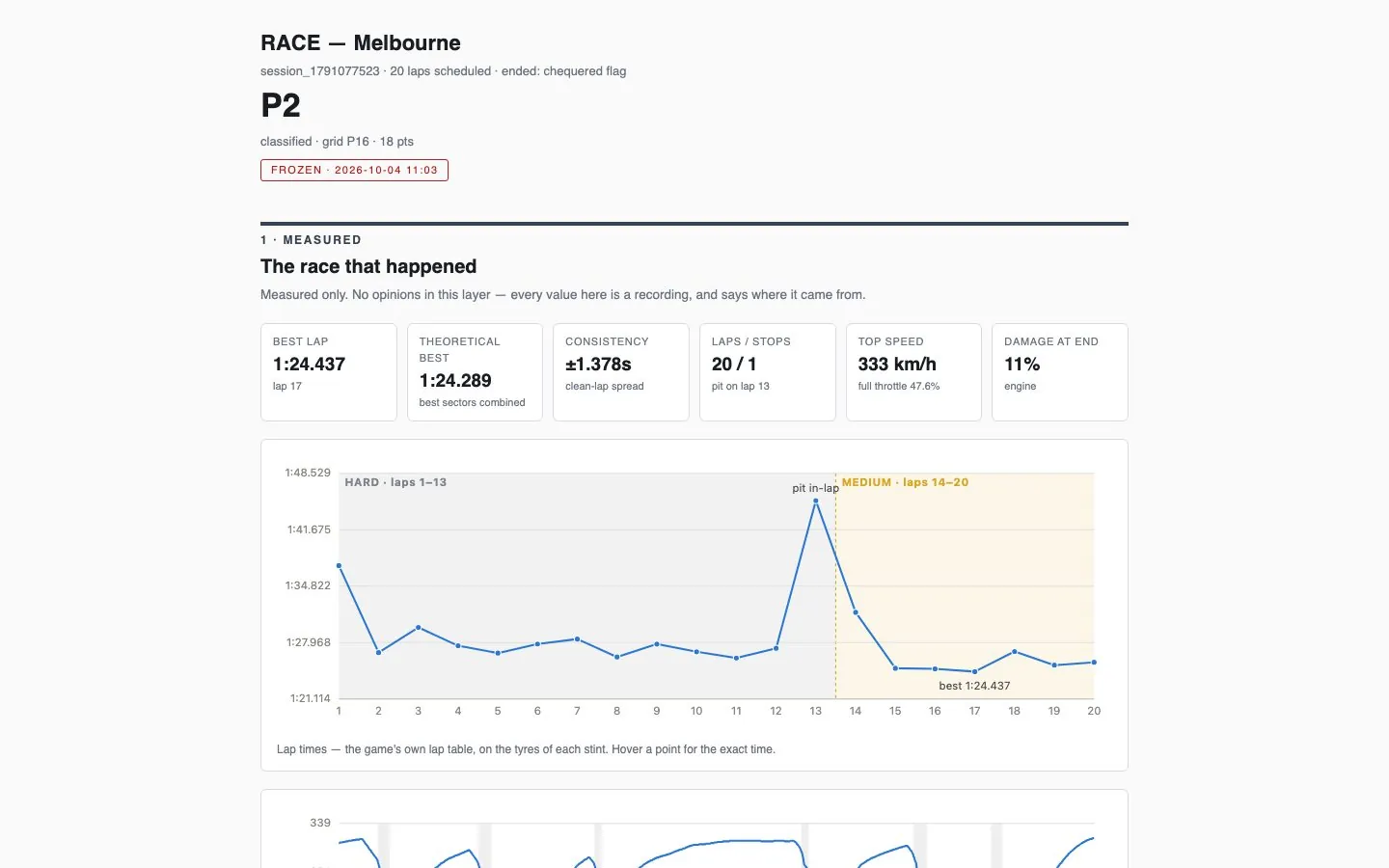Click the "classified · grid P16 · 18 pts" line
The width and height of the screenshot is (1389, 868).
coord(337,142)
